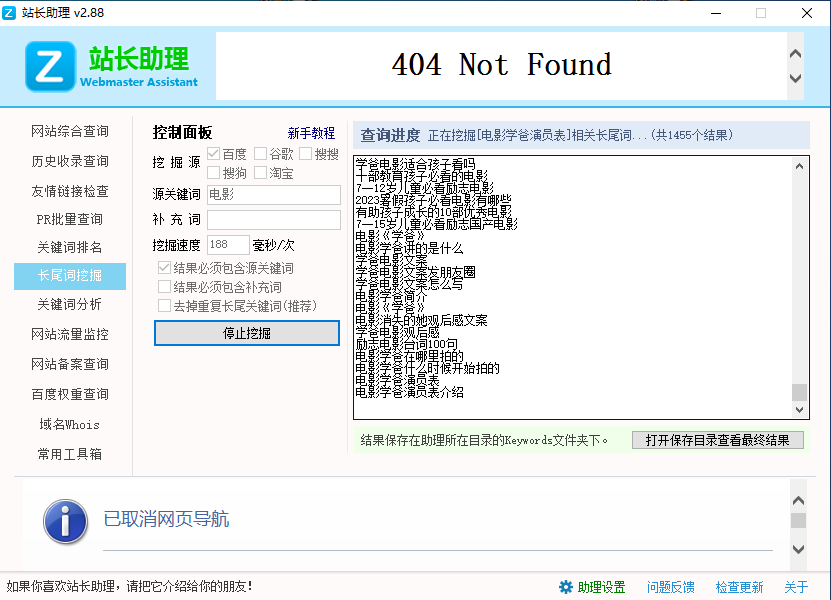This screenshot has width=831, height=600.
Task: Open 网站综合查询 in the sidebar
Action: coord(70,132)
